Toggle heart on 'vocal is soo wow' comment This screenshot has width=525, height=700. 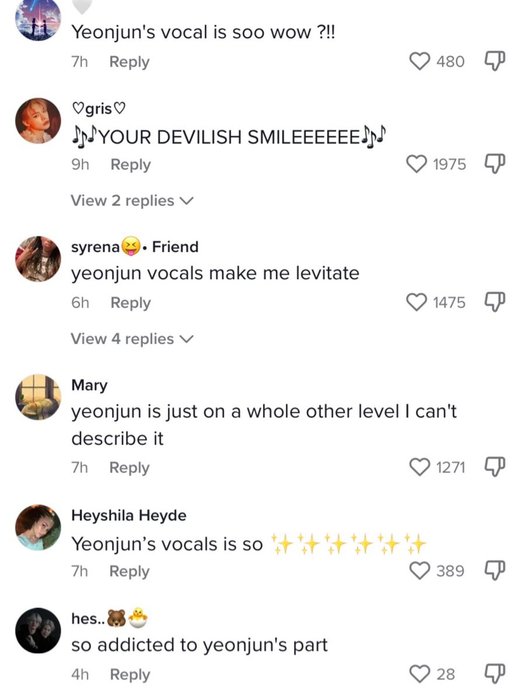[x=420, y=61]
